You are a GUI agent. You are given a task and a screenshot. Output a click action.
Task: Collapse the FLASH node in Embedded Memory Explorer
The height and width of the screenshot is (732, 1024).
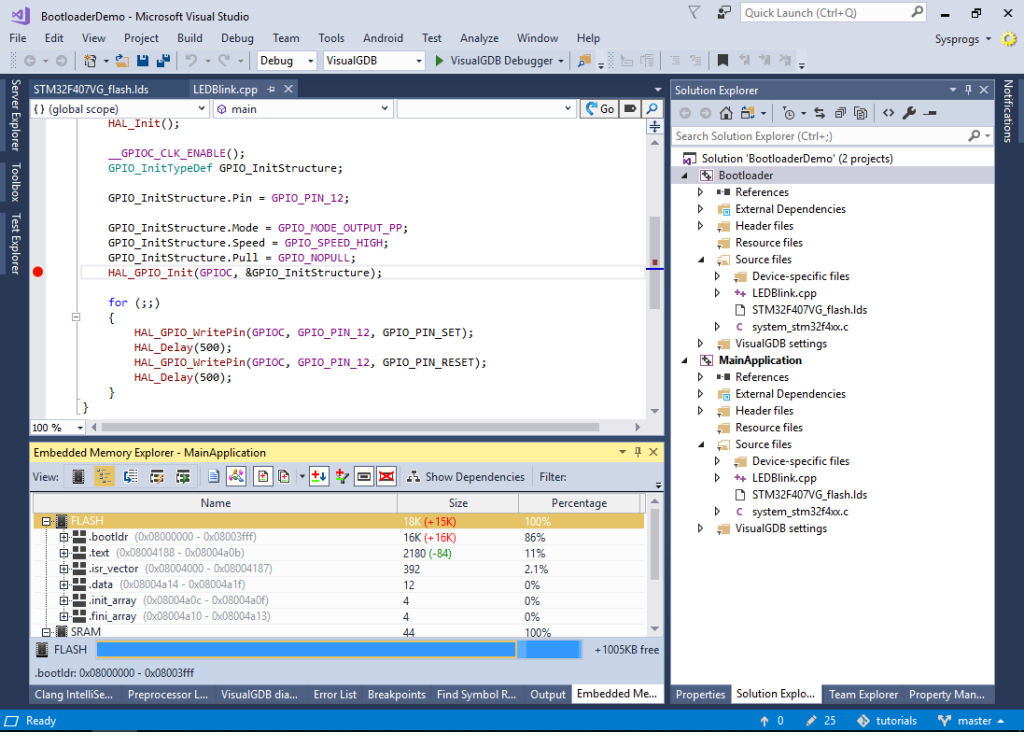[x=48, y=520]
